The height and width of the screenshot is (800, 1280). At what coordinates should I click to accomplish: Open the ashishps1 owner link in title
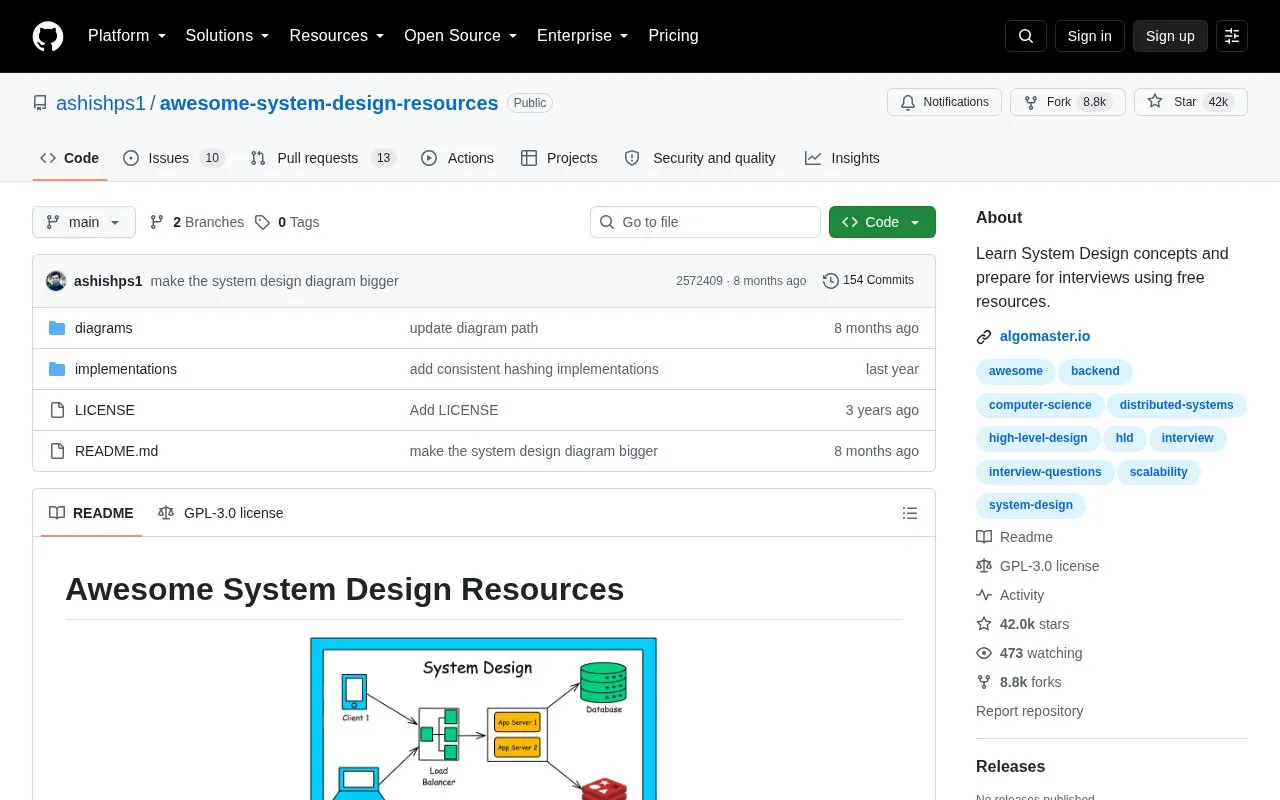(101, 103)
